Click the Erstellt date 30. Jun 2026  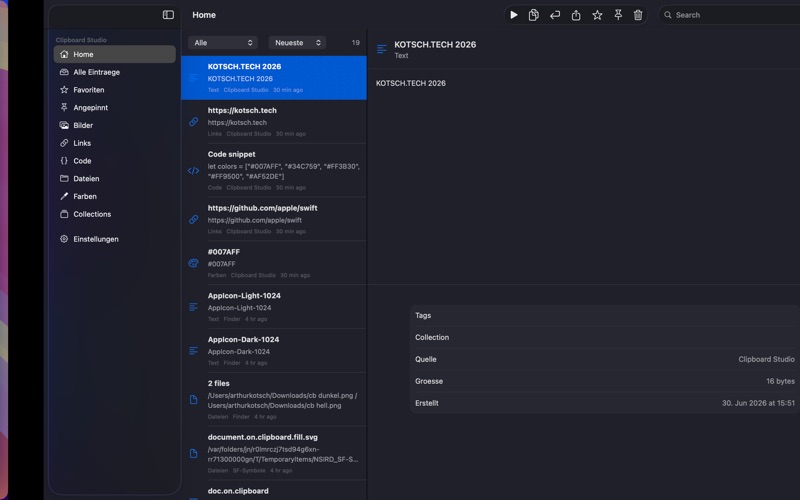(758, 403)
